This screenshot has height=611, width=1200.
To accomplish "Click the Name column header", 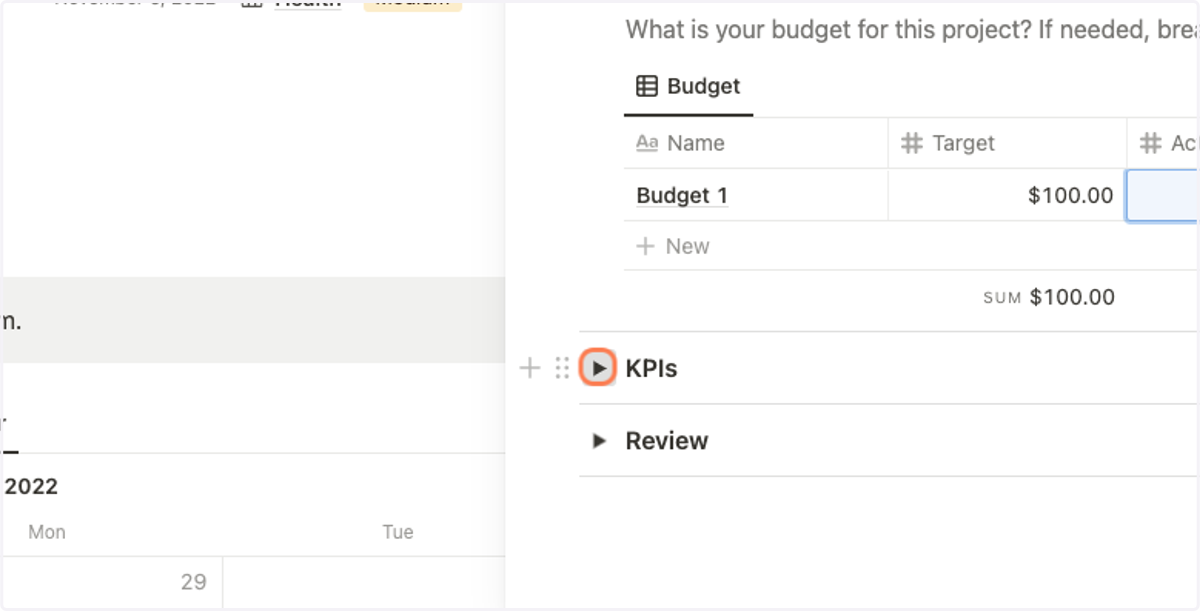I will pyautogui.click(x=756, y=143).
